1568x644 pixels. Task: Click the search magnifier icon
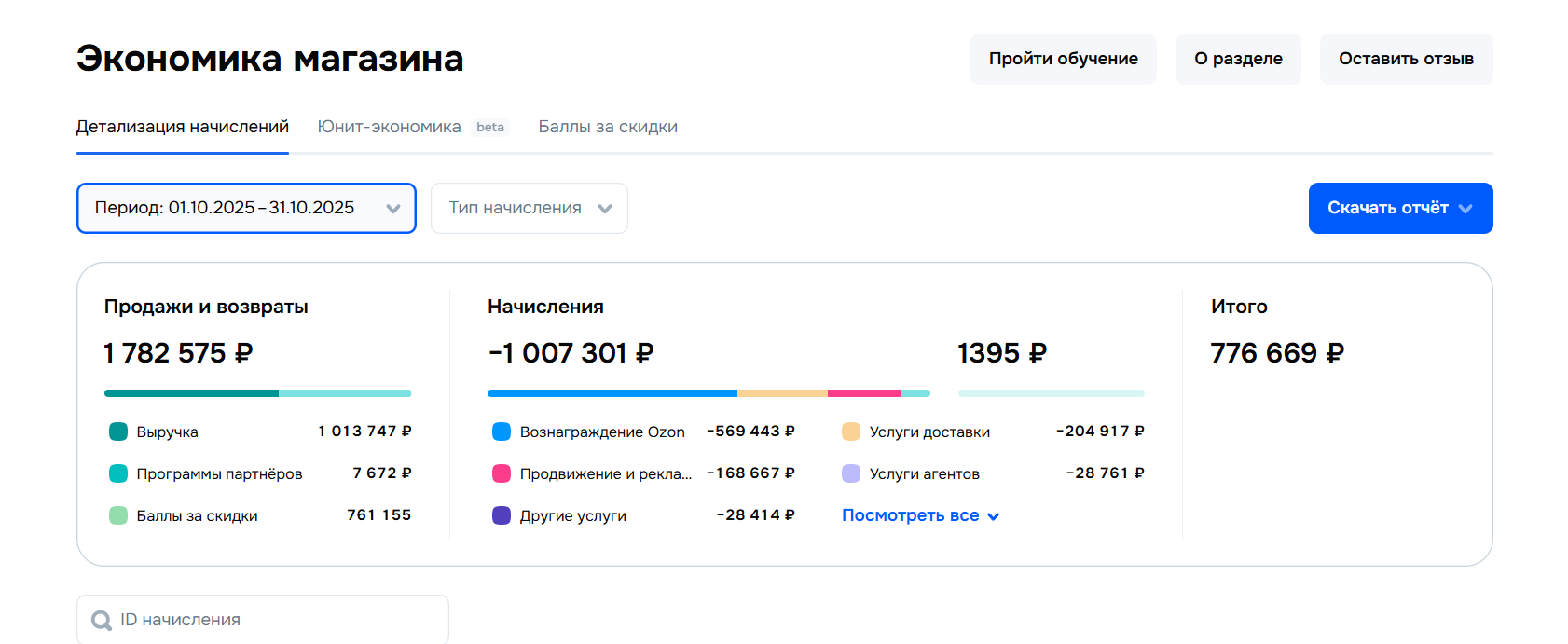click(x=101, y=621)
